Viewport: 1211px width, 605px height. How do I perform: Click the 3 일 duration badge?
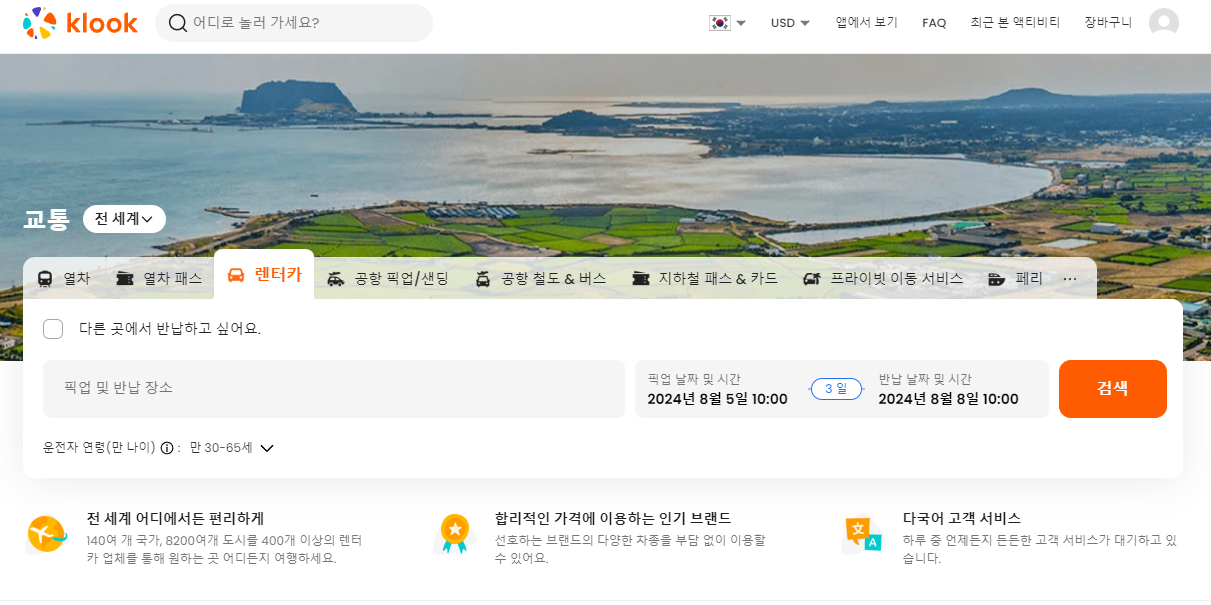836,389
